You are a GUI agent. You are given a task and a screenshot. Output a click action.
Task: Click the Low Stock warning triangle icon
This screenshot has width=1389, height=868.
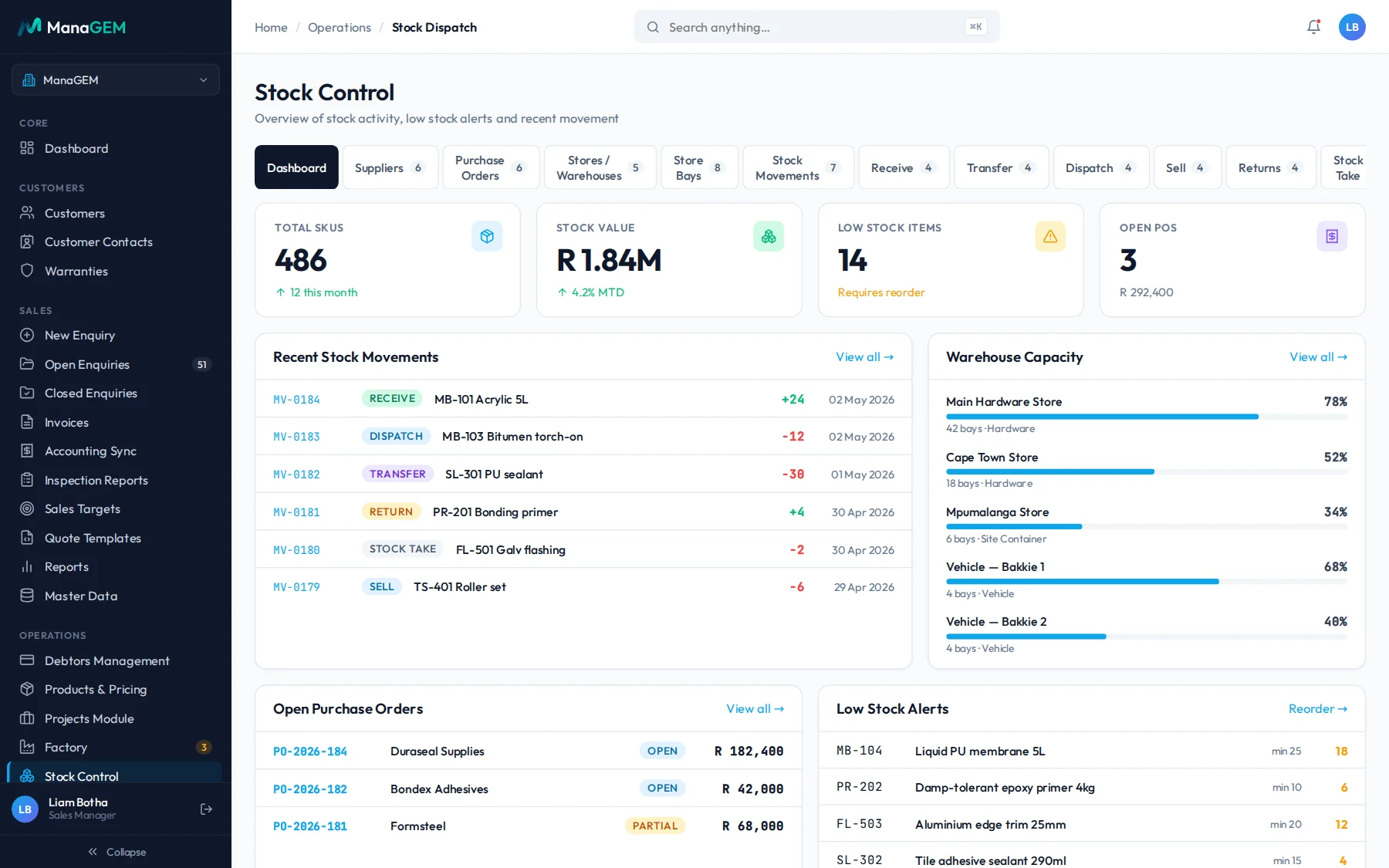[x=1050, y=236]
